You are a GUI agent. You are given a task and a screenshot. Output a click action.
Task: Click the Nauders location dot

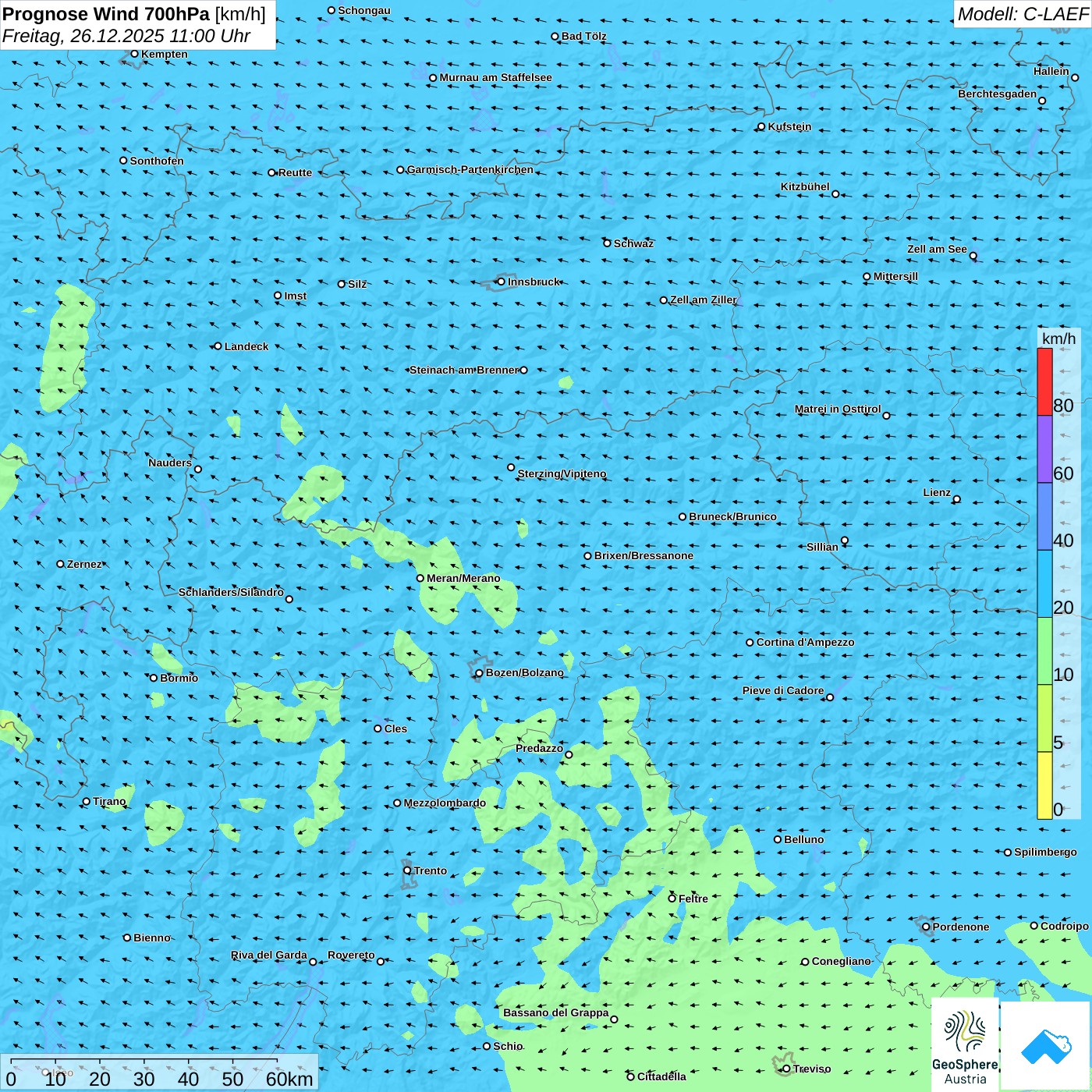(198, 469)
